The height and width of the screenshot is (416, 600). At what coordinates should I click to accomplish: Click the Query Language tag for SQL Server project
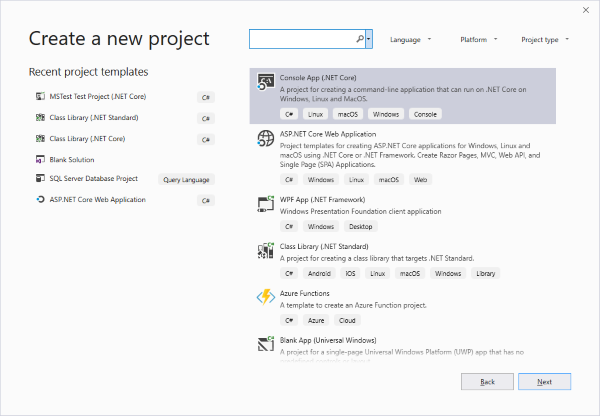click(x=186, y=179)
